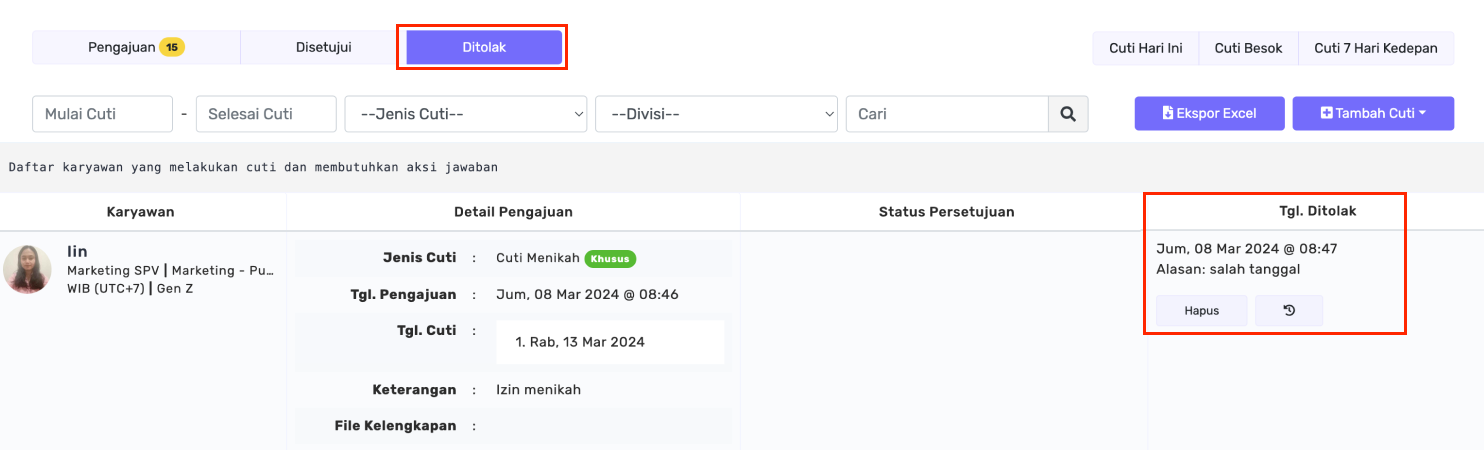Click the Pengajuan count badge 15
1484x450 pixels.
click(x=172, y=47)
